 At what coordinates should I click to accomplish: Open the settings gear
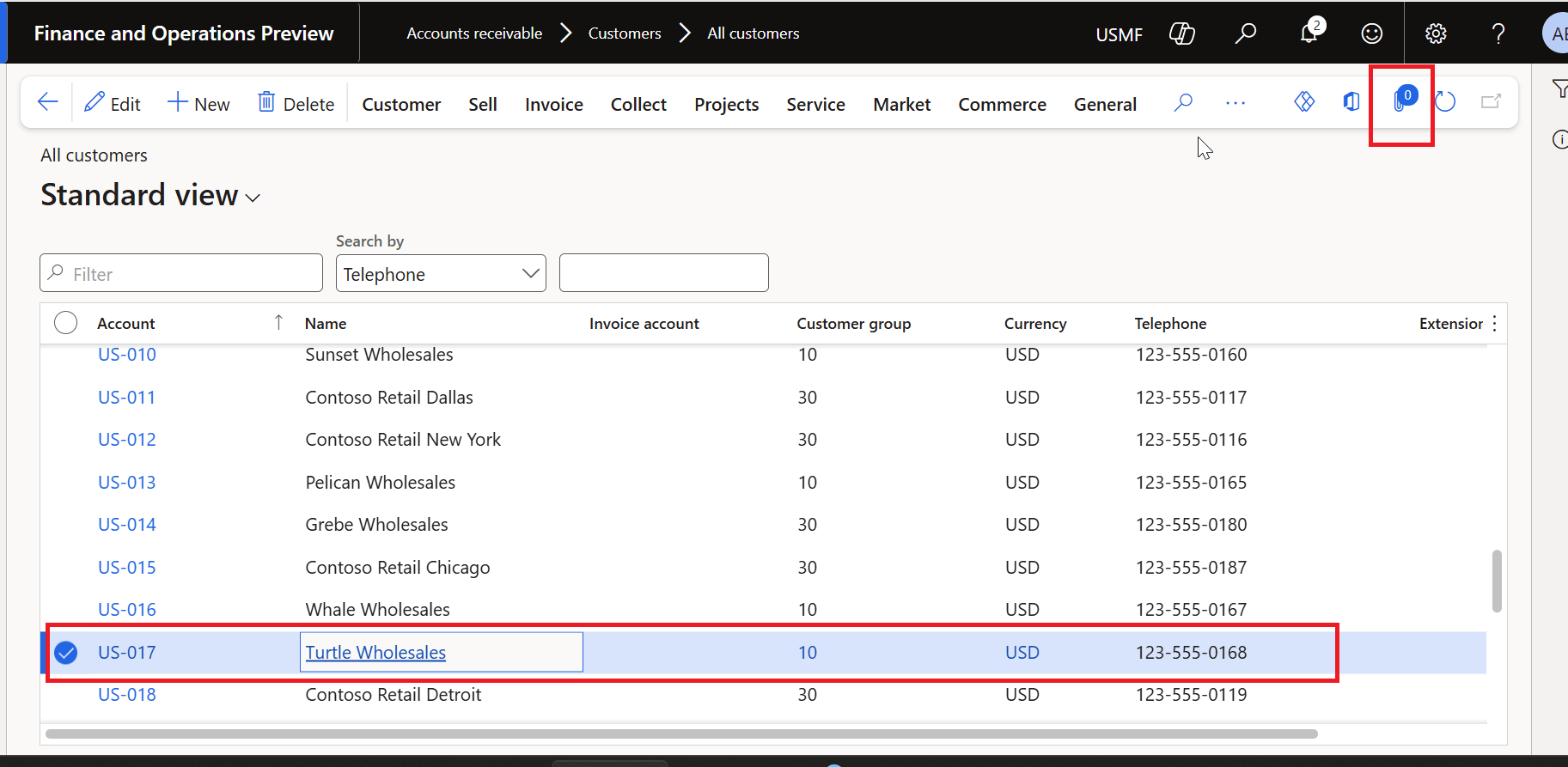1436,33
